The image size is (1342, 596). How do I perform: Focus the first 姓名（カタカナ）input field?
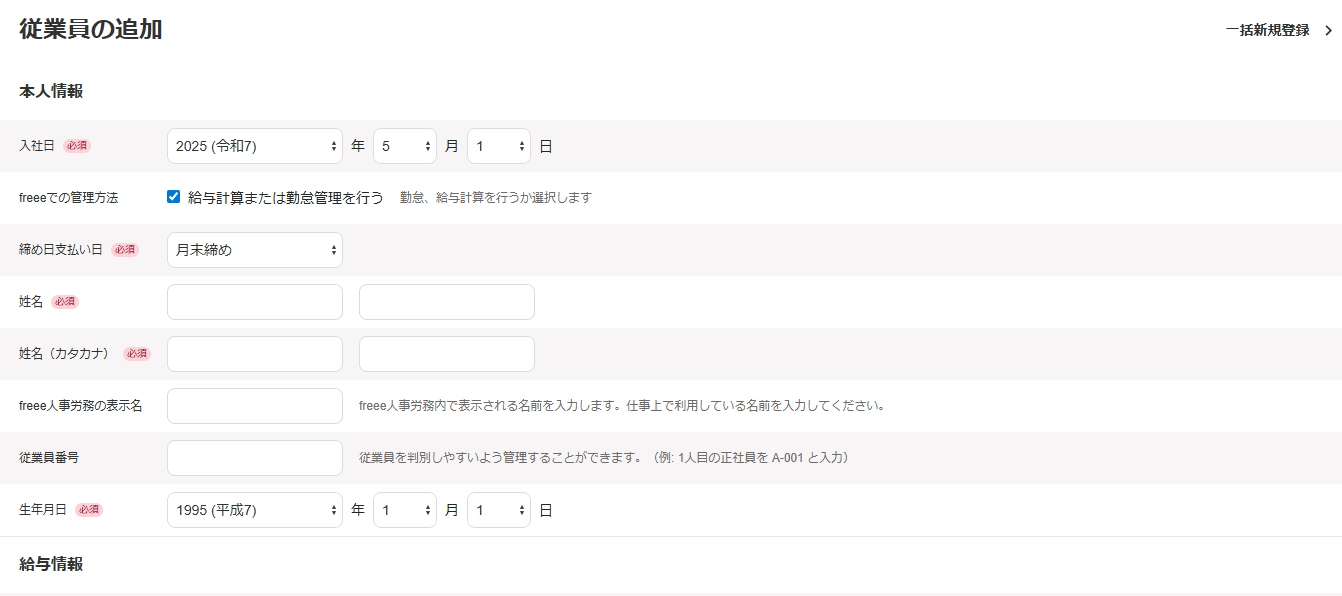(x=254, y=354)
